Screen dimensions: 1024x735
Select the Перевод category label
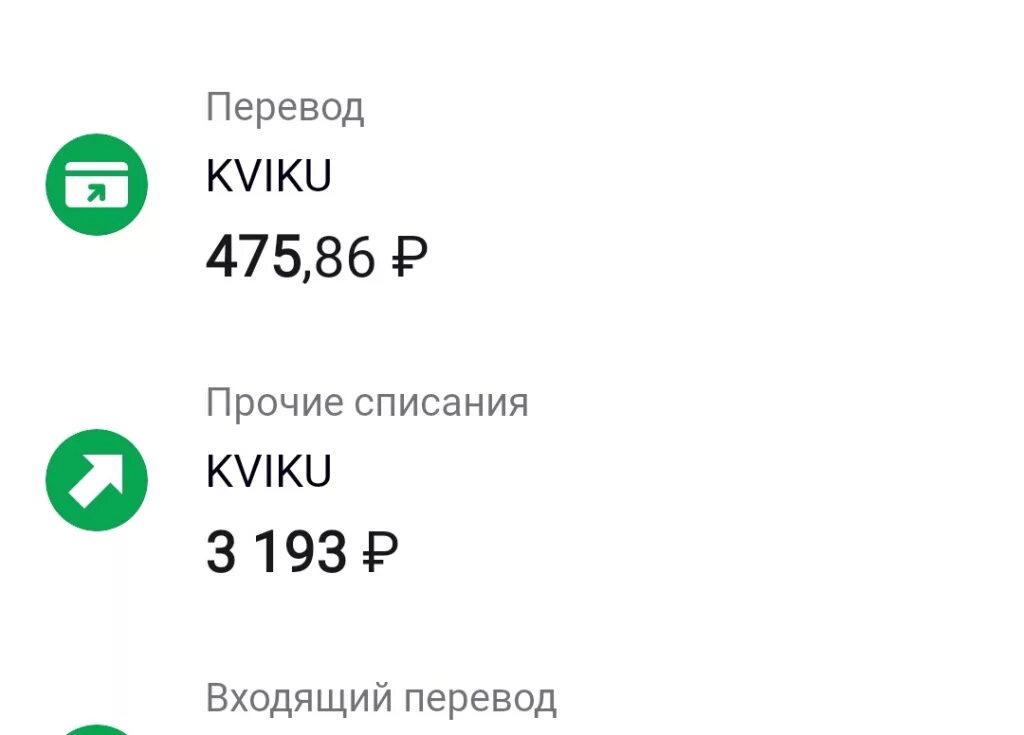pyautogui.click(x=285, y=106)
